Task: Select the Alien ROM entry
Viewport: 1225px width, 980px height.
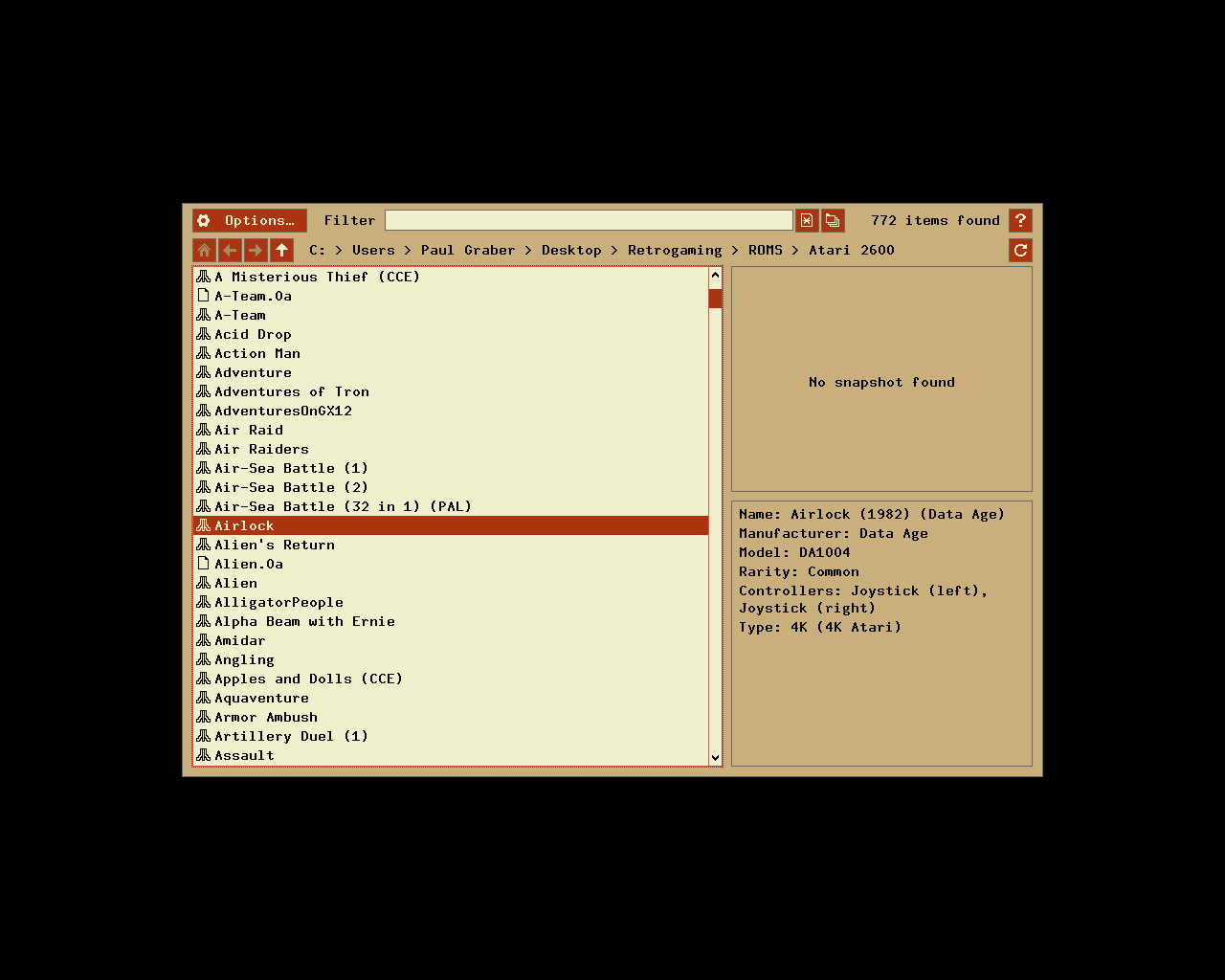Action: click(x=451, y=583)
